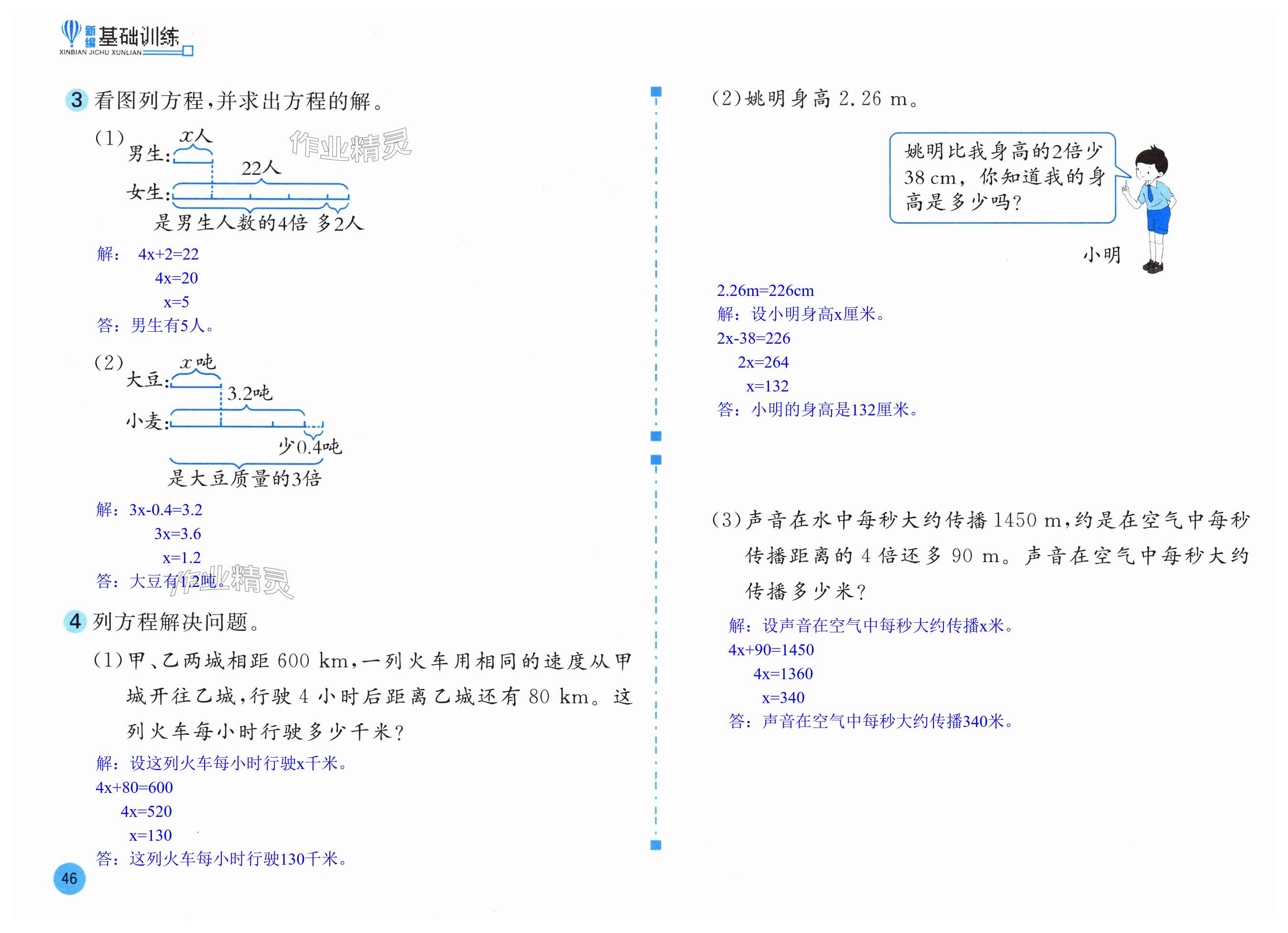Click the caption 是大豆质量的3倍
1288x933 pixels.
[245, 478]
